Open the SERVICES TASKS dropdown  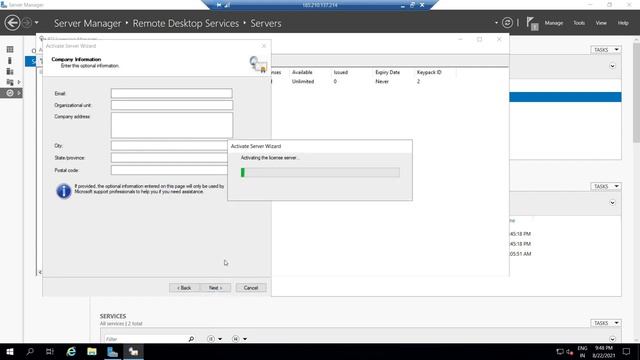(606, 323)
